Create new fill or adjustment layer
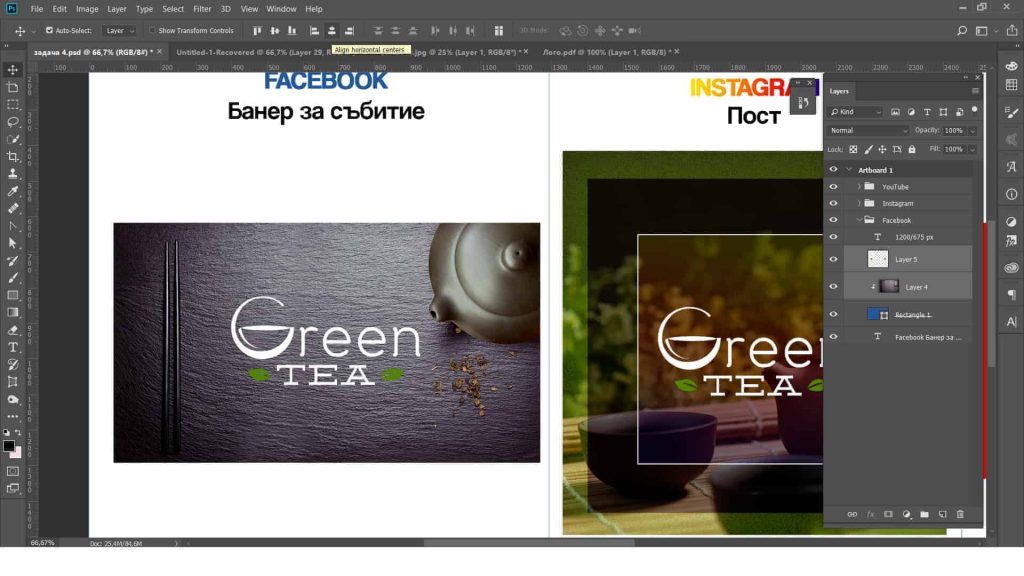This screenshot has width=1024, height=576. coord(906,515)
